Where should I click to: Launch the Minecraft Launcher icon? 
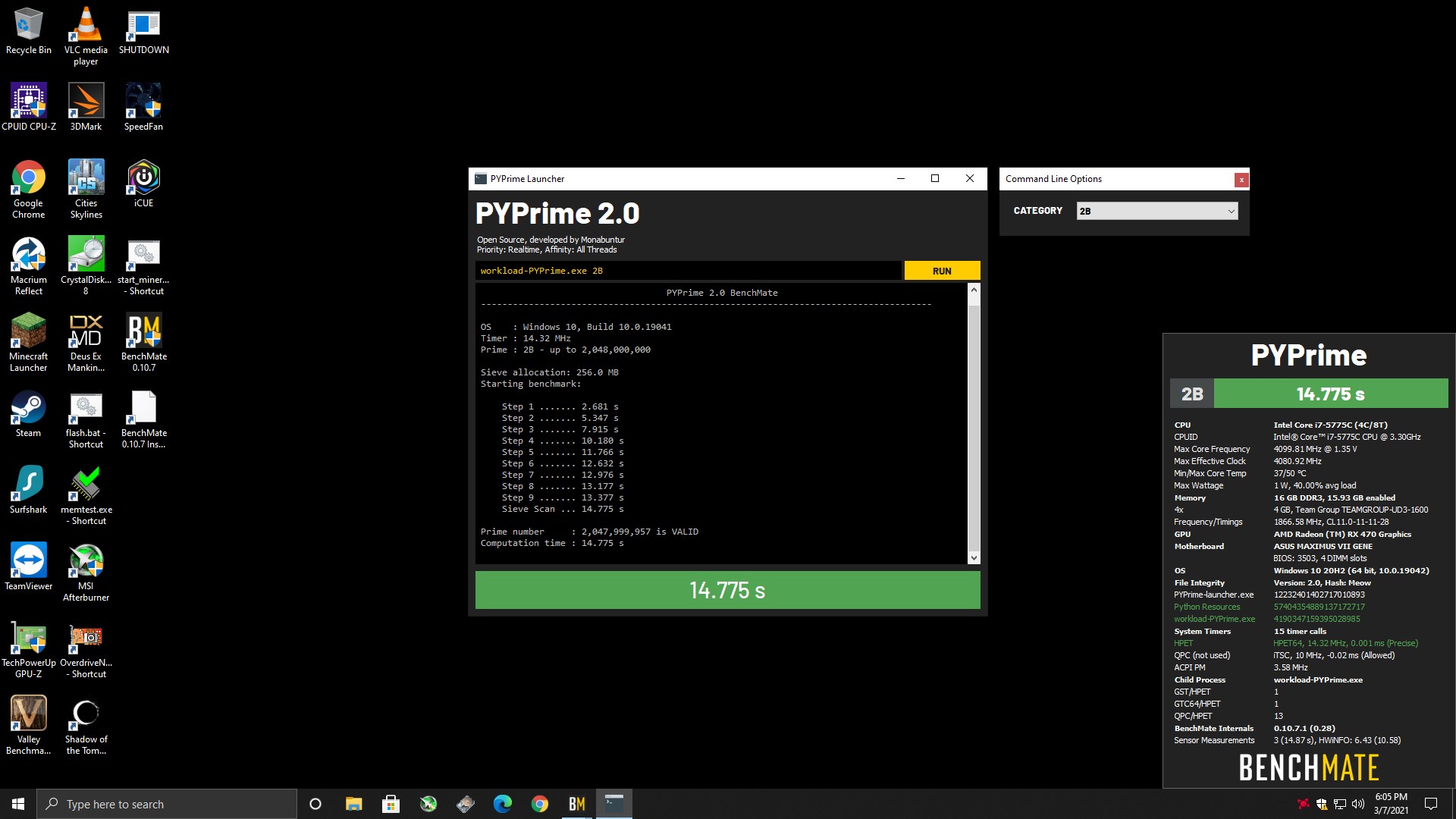click(29, 343)
